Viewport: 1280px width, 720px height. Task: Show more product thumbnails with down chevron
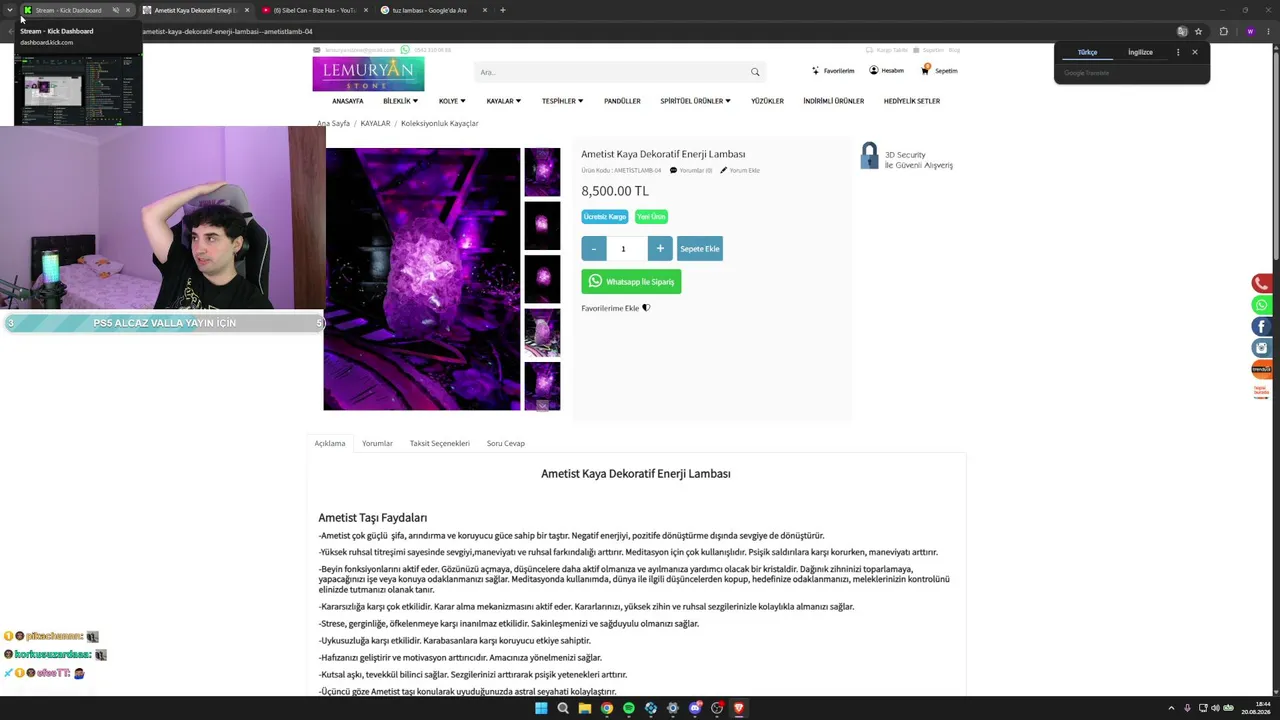point(542,405)
